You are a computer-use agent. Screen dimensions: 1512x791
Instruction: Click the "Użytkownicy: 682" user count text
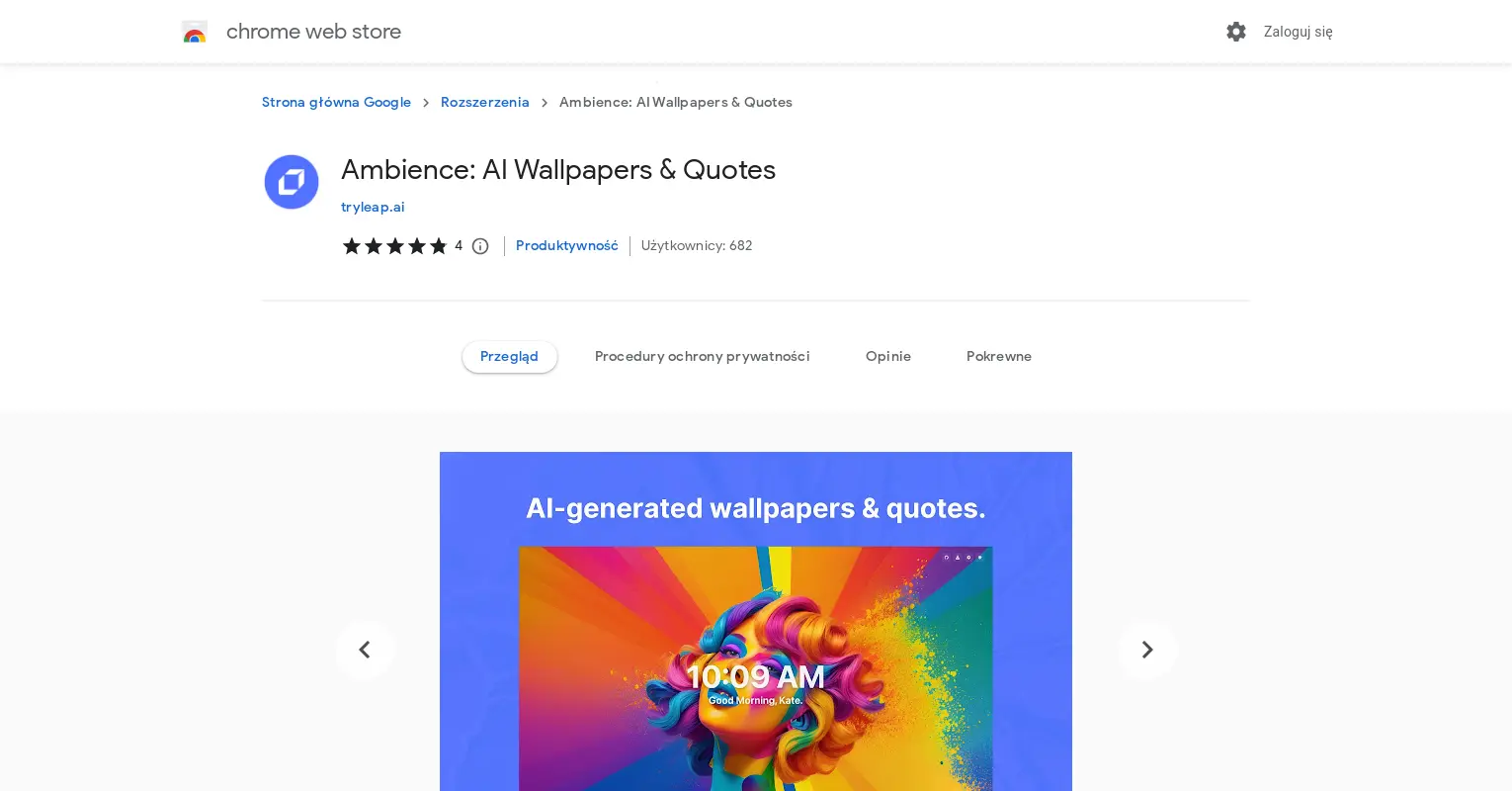696,246
